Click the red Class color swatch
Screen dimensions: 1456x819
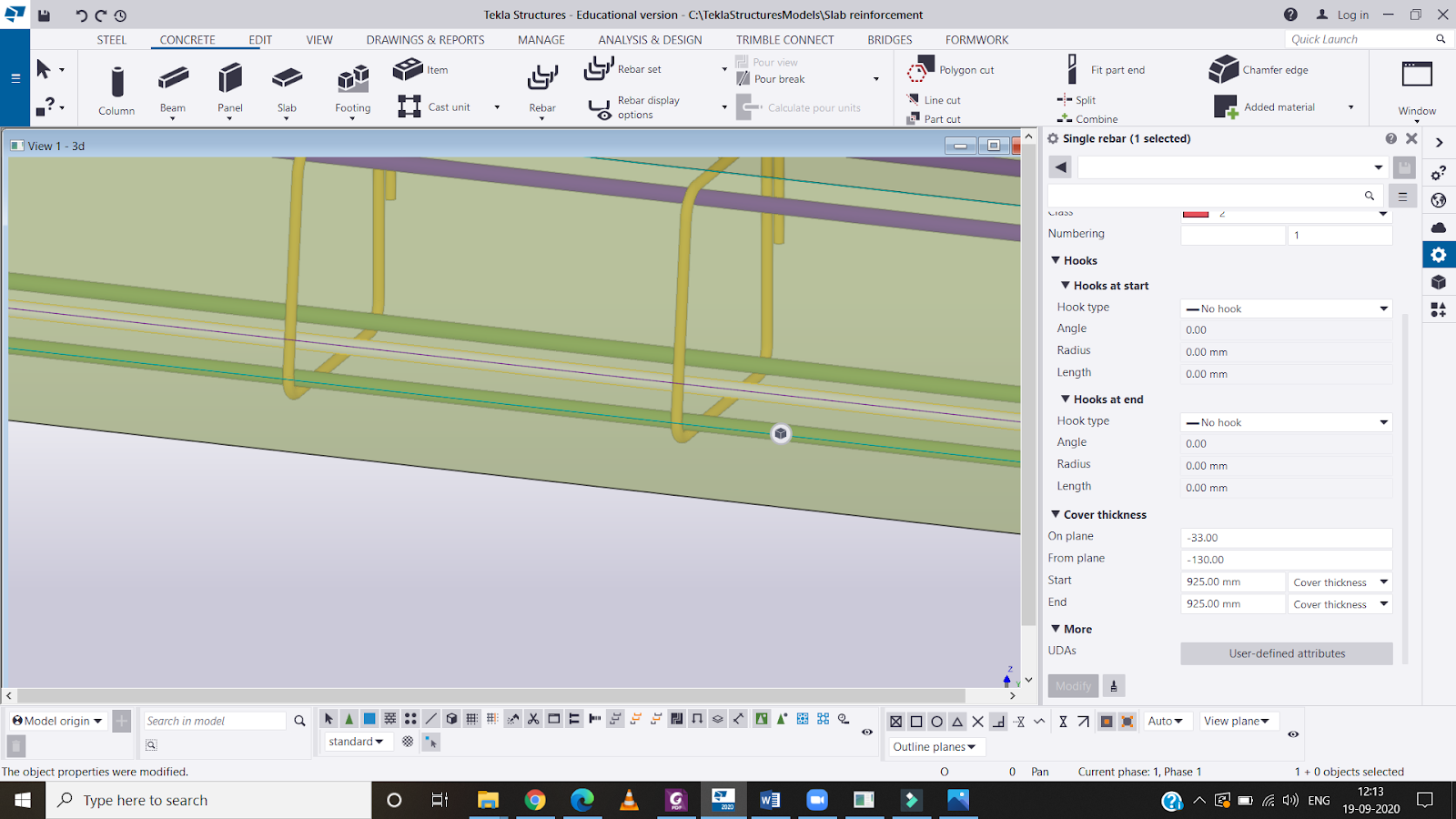coord(1196,214)
